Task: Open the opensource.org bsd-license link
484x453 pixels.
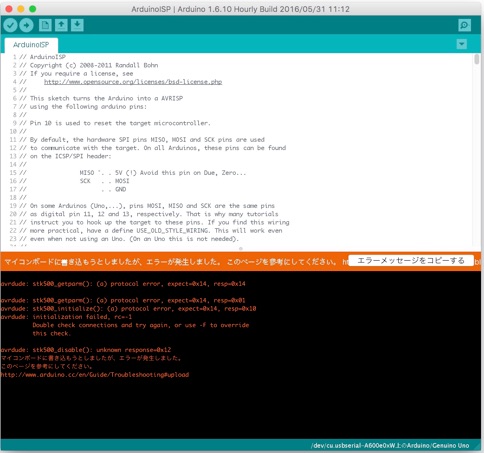Action: click(x=133, y=82)
